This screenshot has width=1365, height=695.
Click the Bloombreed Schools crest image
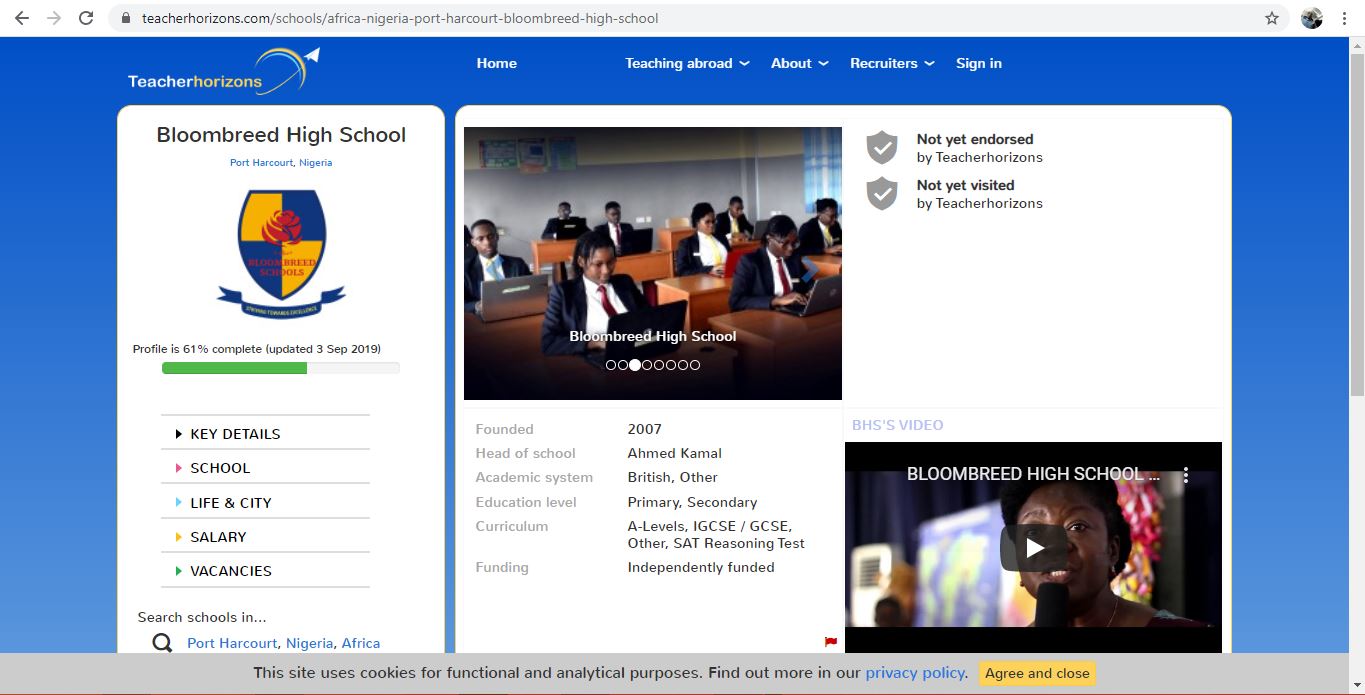(x=281, y=250)
